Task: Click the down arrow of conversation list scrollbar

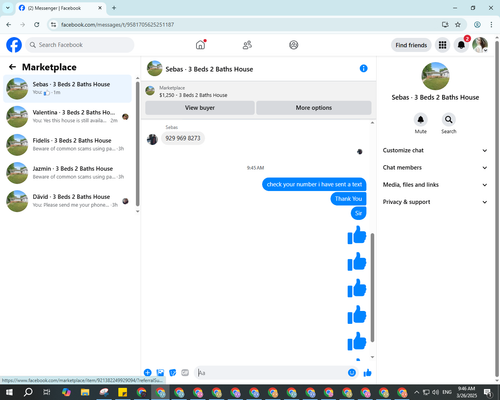Action: tap(137, 211)
